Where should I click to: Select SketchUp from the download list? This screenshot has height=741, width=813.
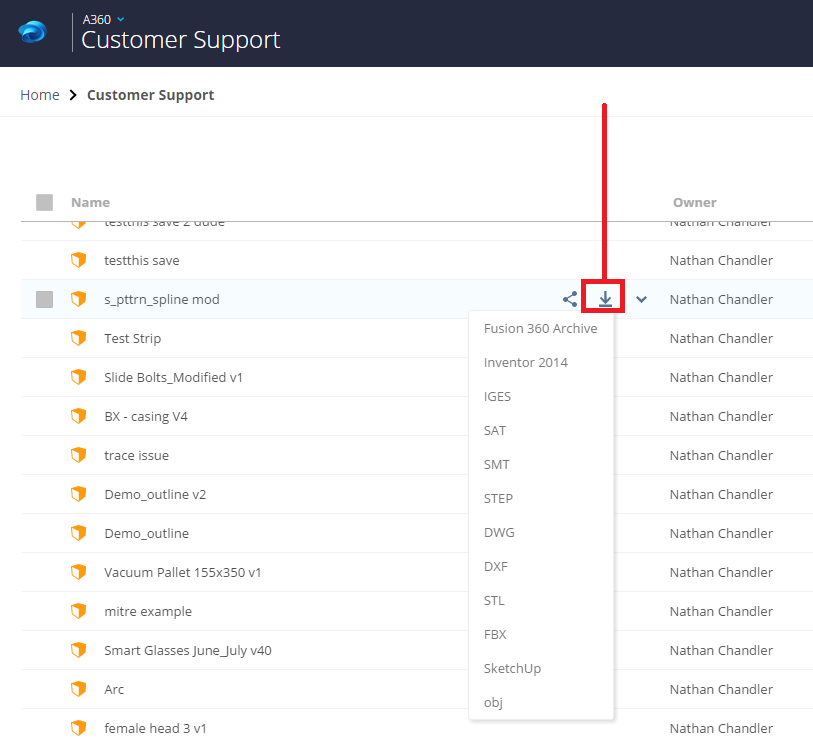[512, 668]
